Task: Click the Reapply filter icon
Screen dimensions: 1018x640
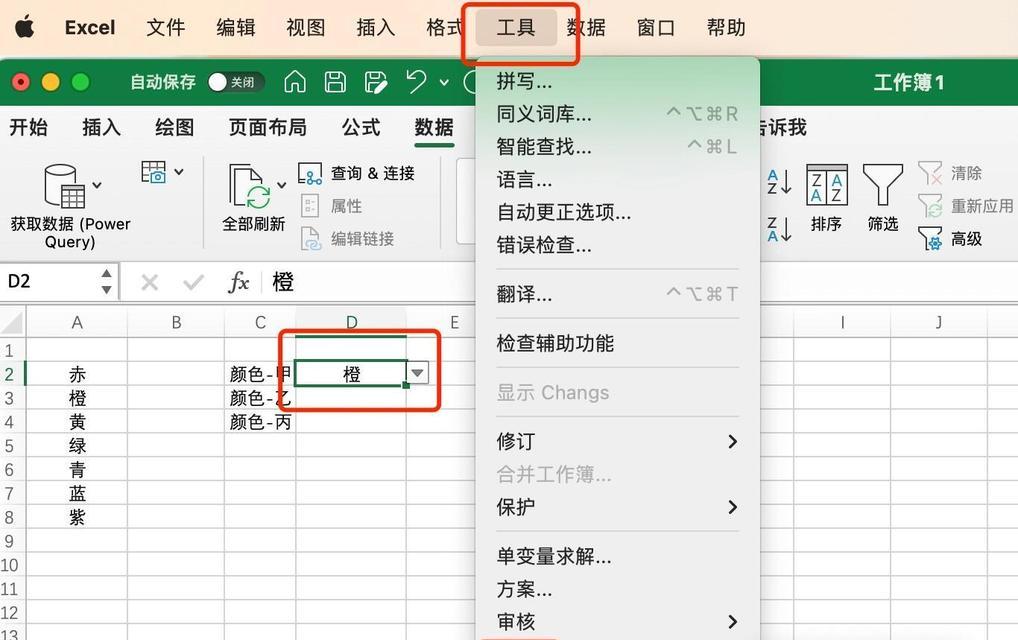Action: (930, 206)
